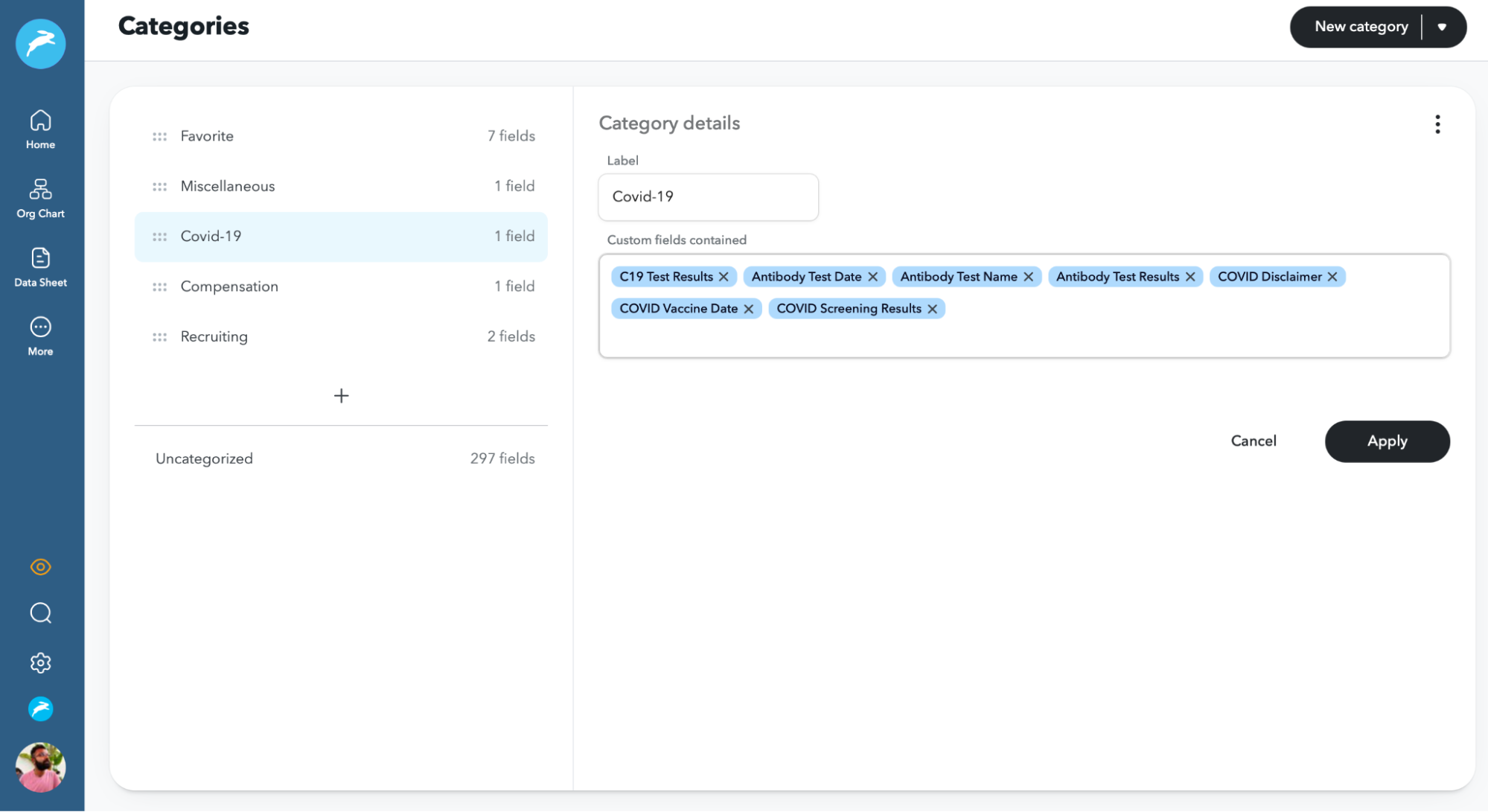Remove the COVID Disclaimer field

point(1332,276)
